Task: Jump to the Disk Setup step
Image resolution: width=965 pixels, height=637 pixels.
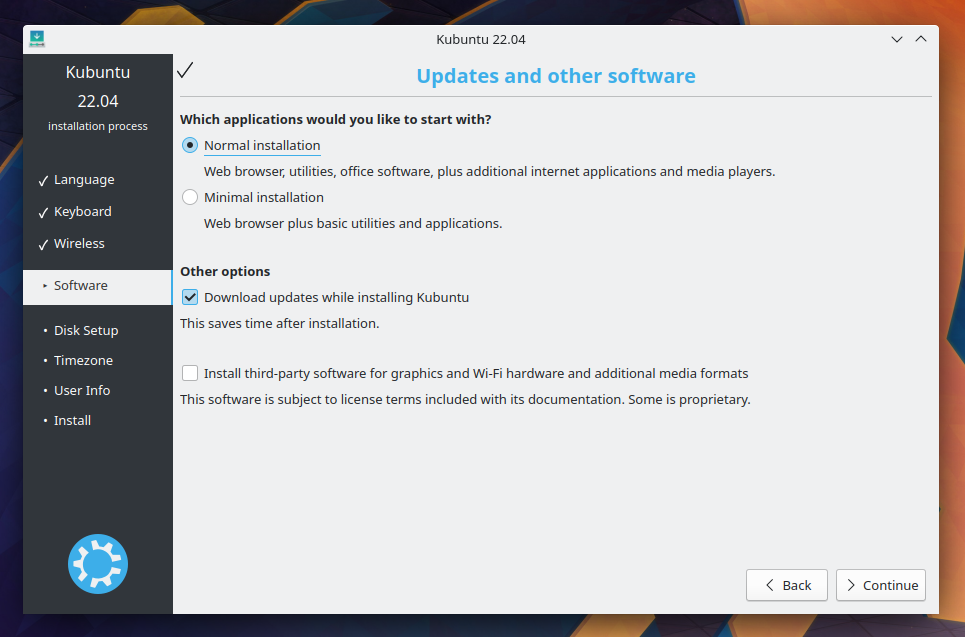Action: (x=86, y=331)
